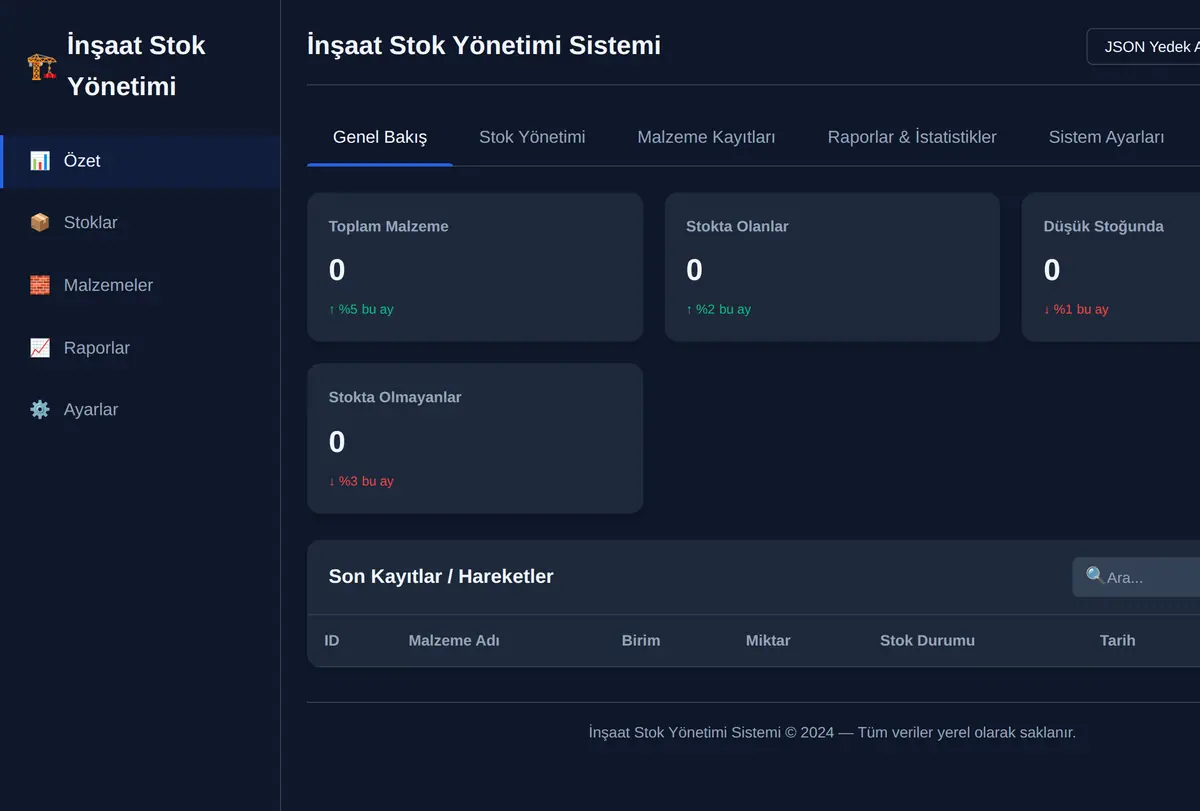Click the construction crane logo icon
1200x811 pixels.
(x=42, y=67)
